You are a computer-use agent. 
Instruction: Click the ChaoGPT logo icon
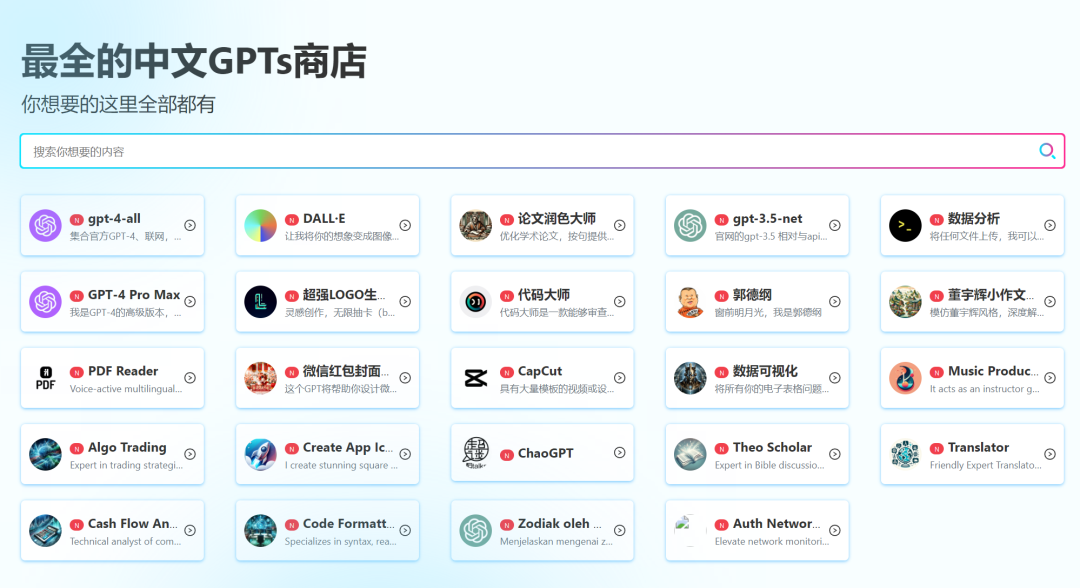coord(475,453)
